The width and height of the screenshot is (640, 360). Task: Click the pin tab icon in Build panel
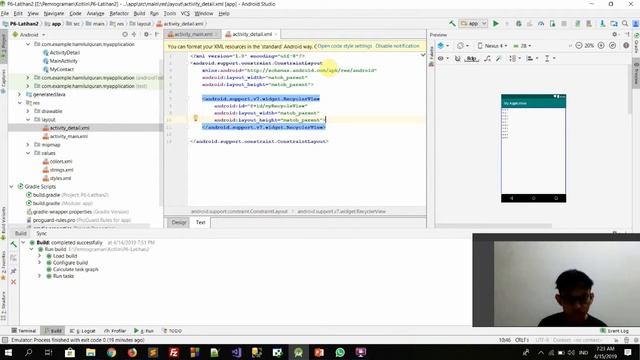click(x=13, y=271)
